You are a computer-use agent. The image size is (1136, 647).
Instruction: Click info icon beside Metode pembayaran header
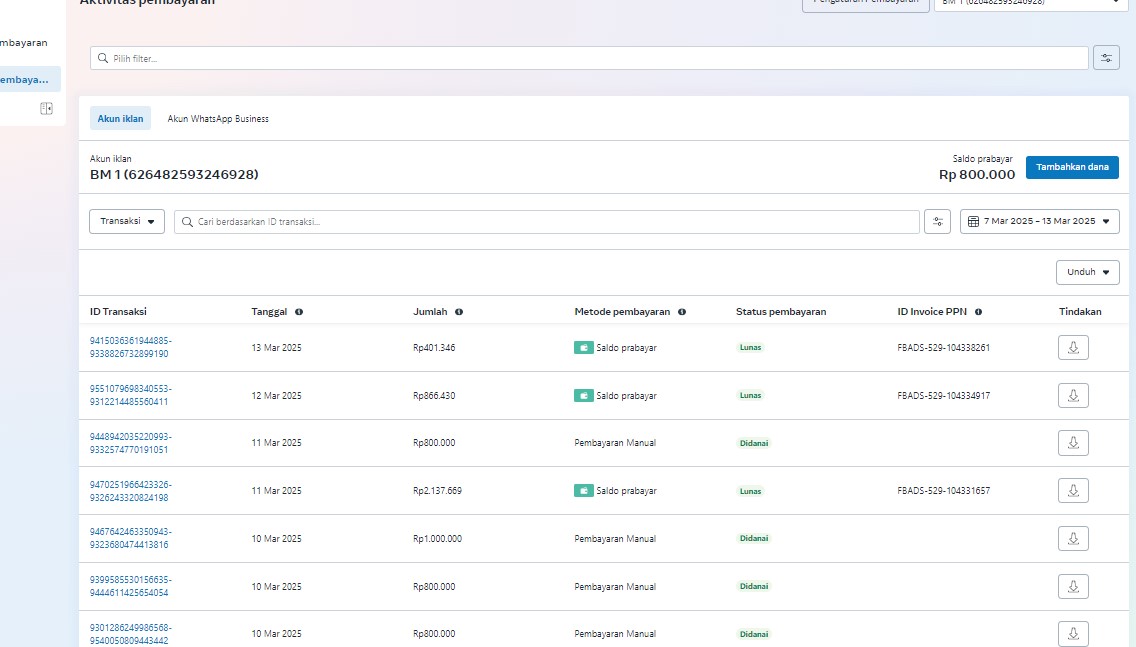682,312
